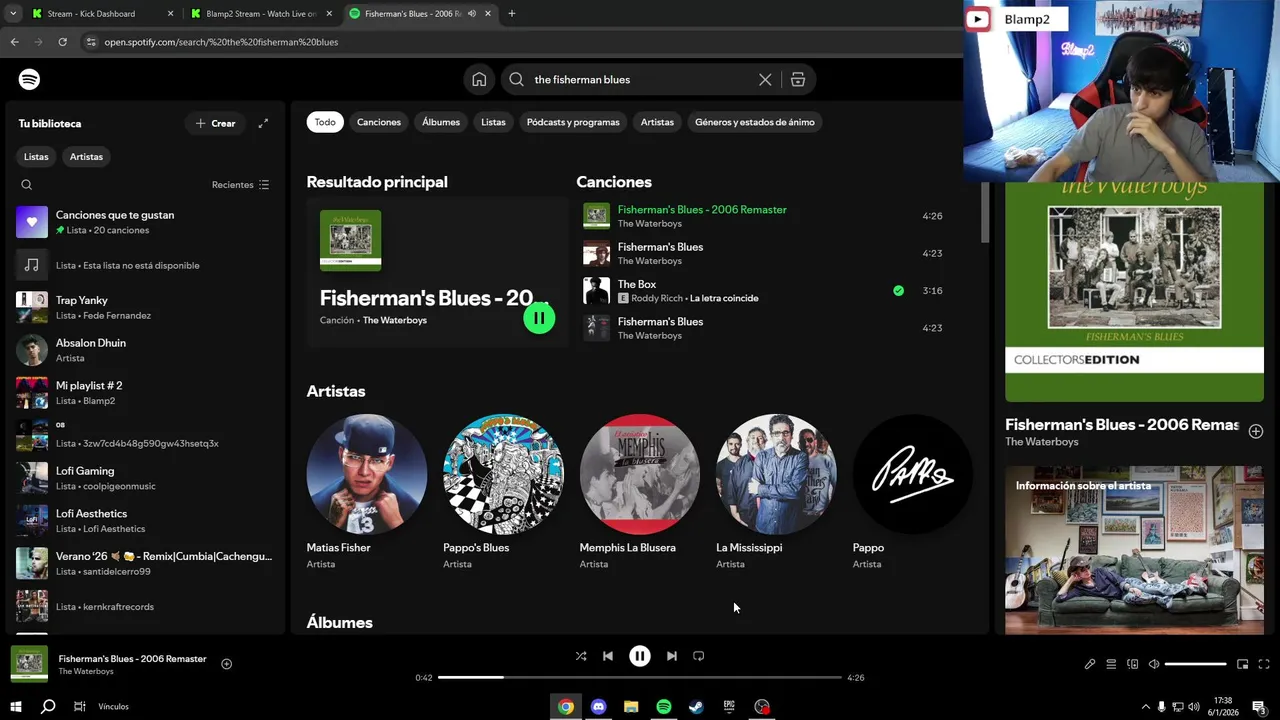Select the Todo search filter
The height and width of the screenshot is (720, 1280).
tap(325, 122)
